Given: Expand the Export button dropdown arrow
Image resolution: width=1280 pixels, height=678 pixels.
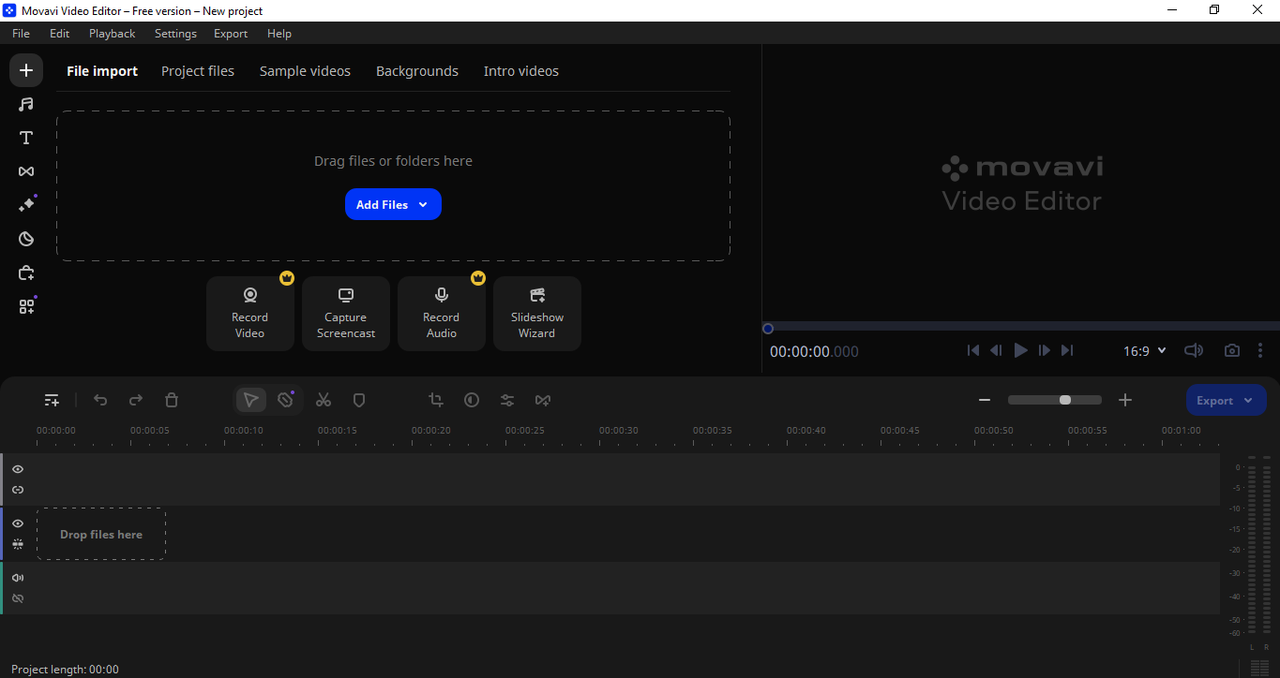Looking at the screenshot, I should click(1249, 400).
